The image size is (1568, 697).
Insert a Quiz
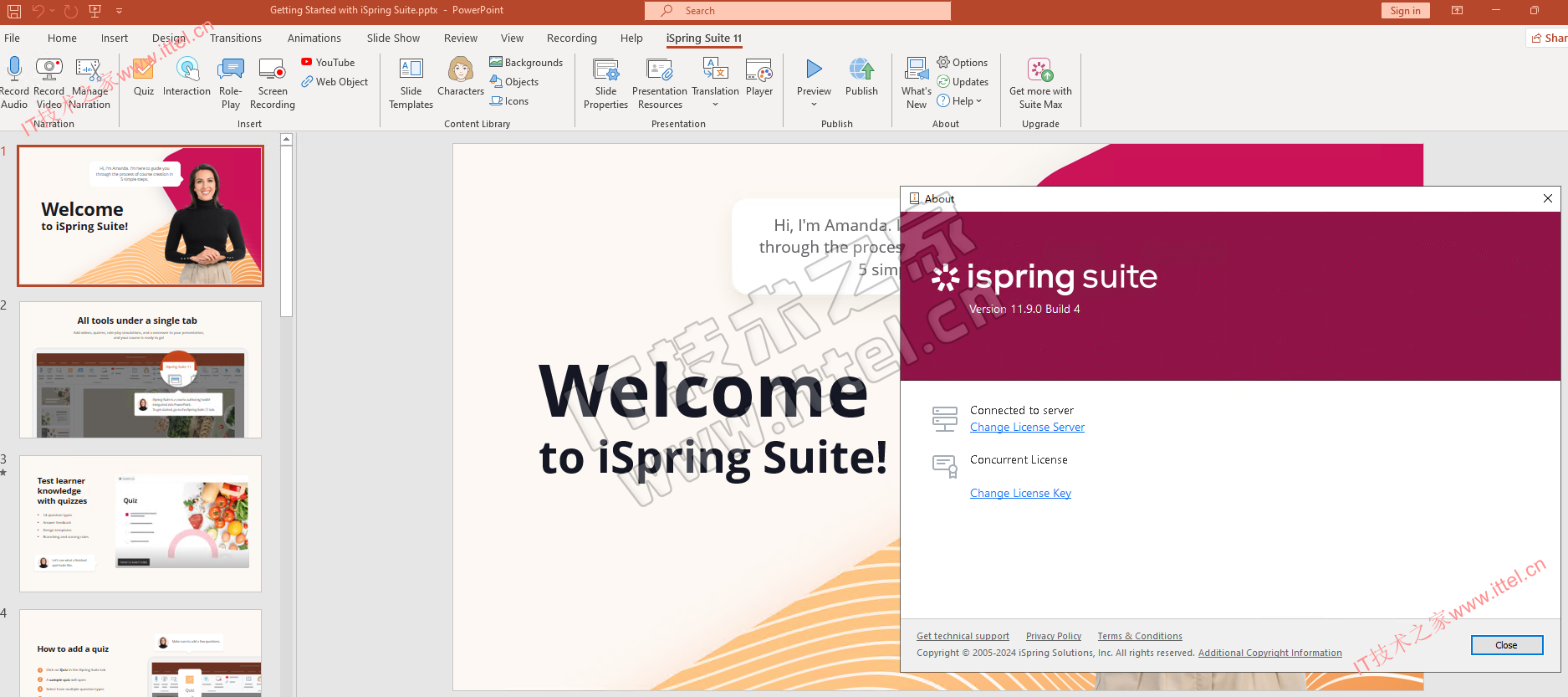pyautogui.click(x=144, y=77)
